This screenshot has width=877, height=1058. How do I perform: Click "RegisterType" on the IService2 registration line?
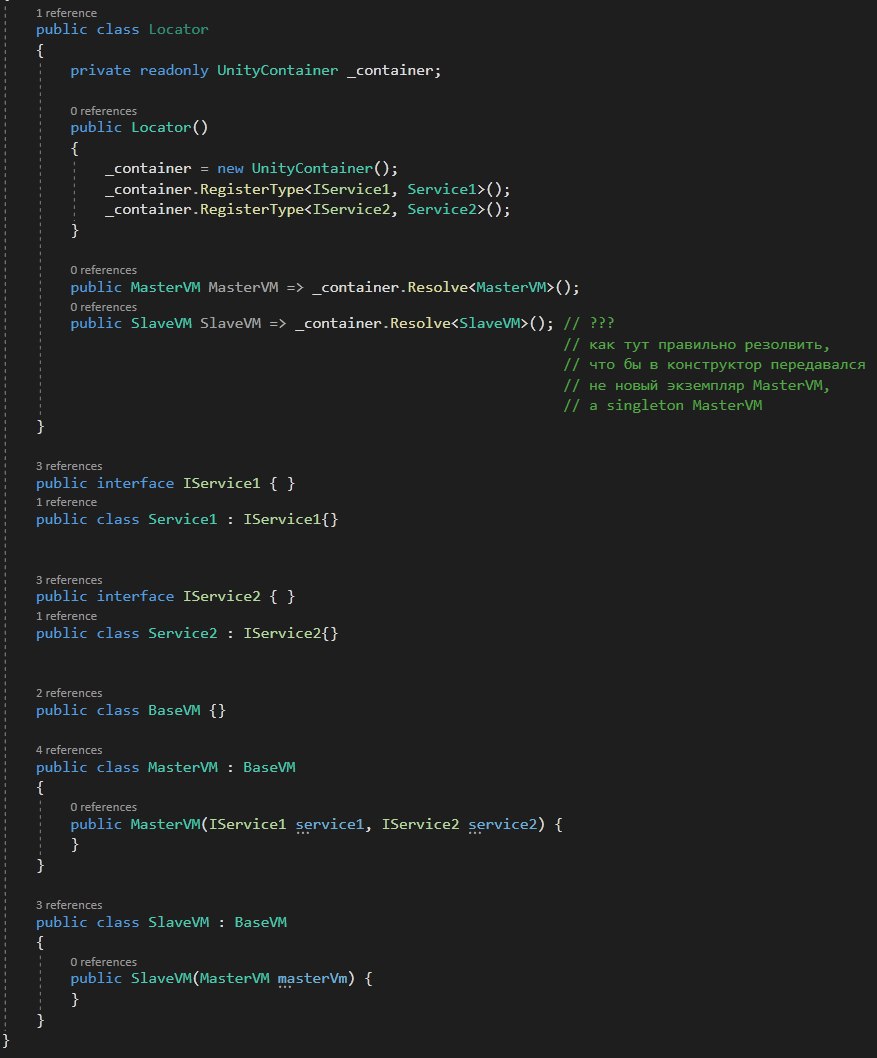point(252,210)
